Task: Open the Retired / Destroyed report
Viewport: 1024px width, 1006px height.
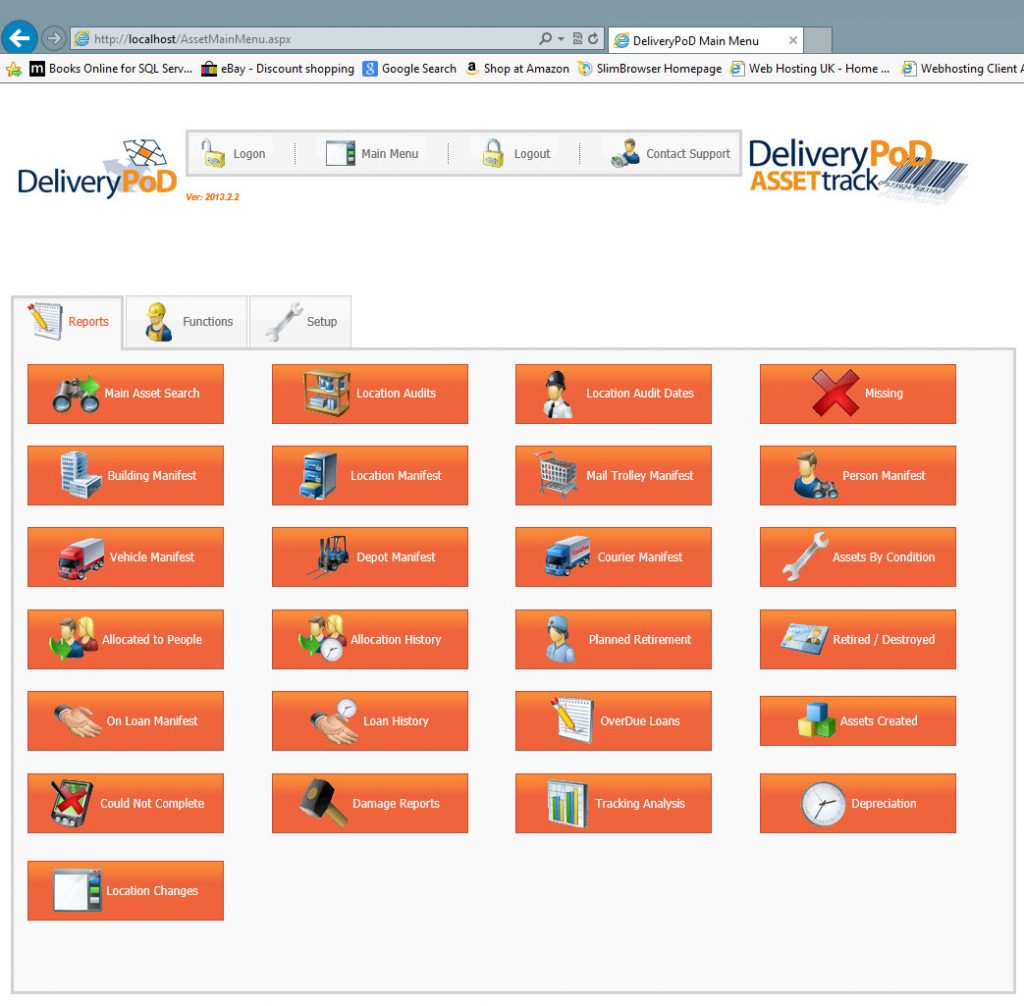Action: (857, 640)
